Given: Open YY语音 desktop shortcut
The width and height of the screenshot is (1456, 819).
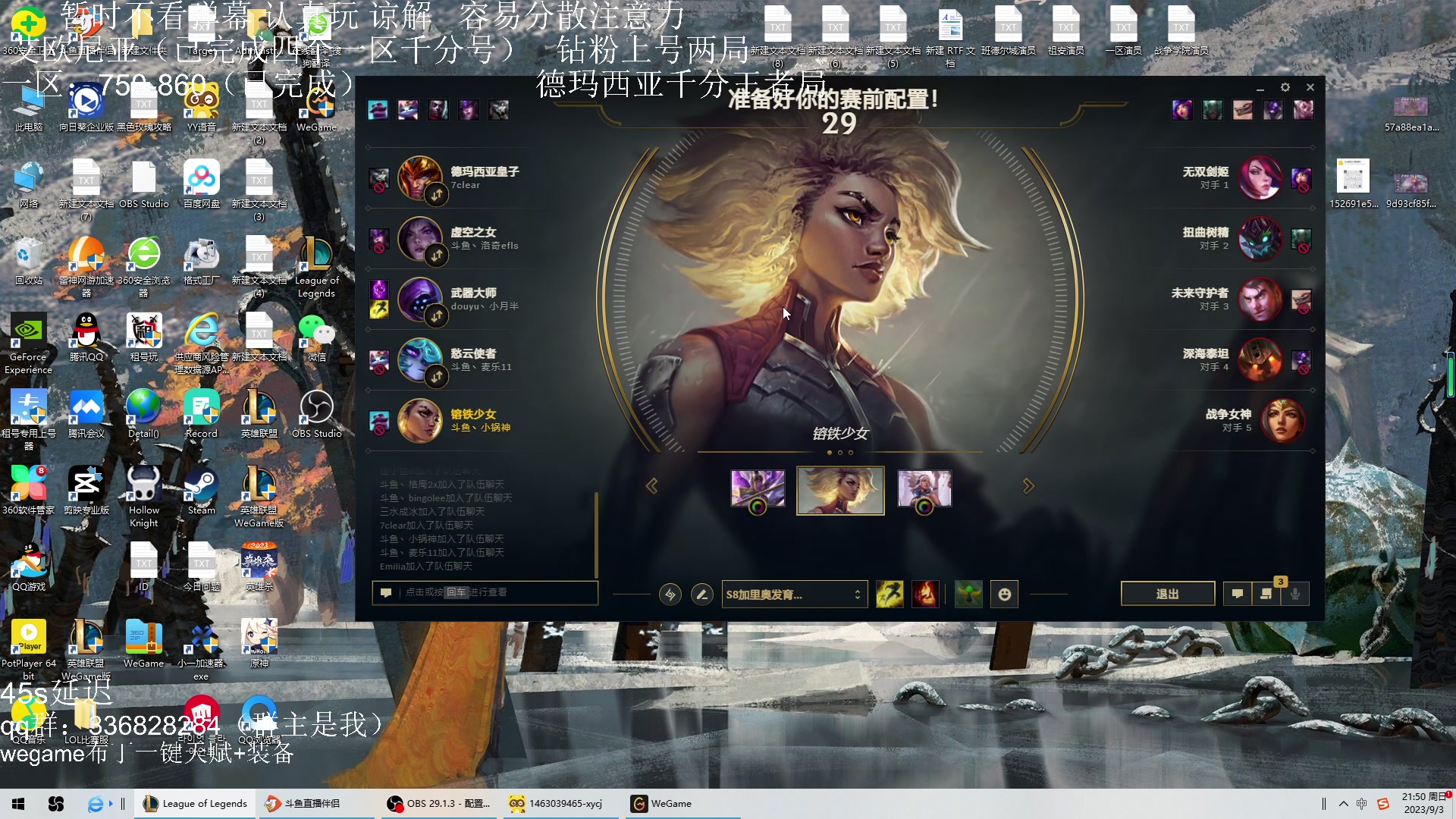Looking at the screenshot, I should click(202, 108).
